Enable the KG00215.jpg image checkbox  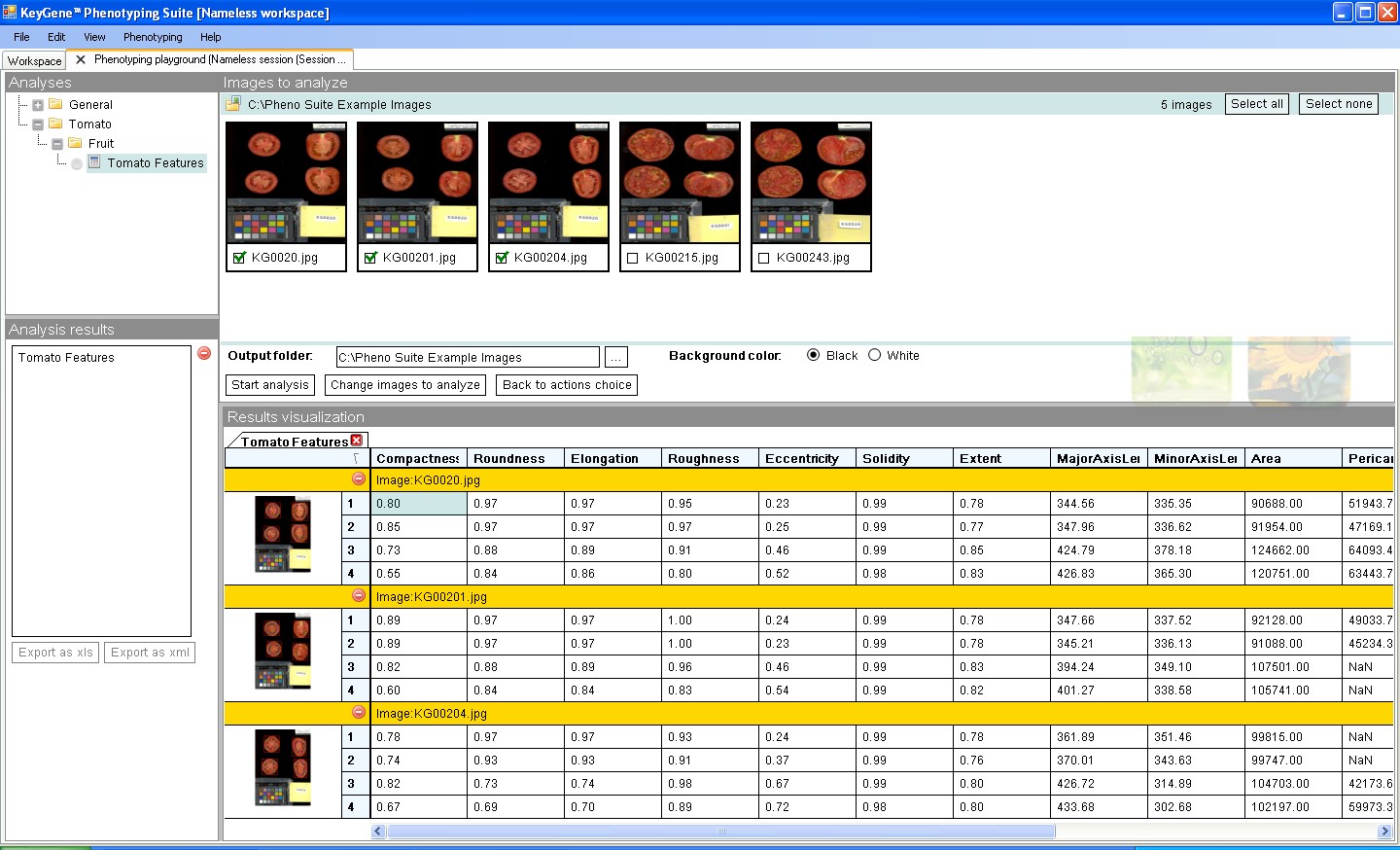point(633,258)
